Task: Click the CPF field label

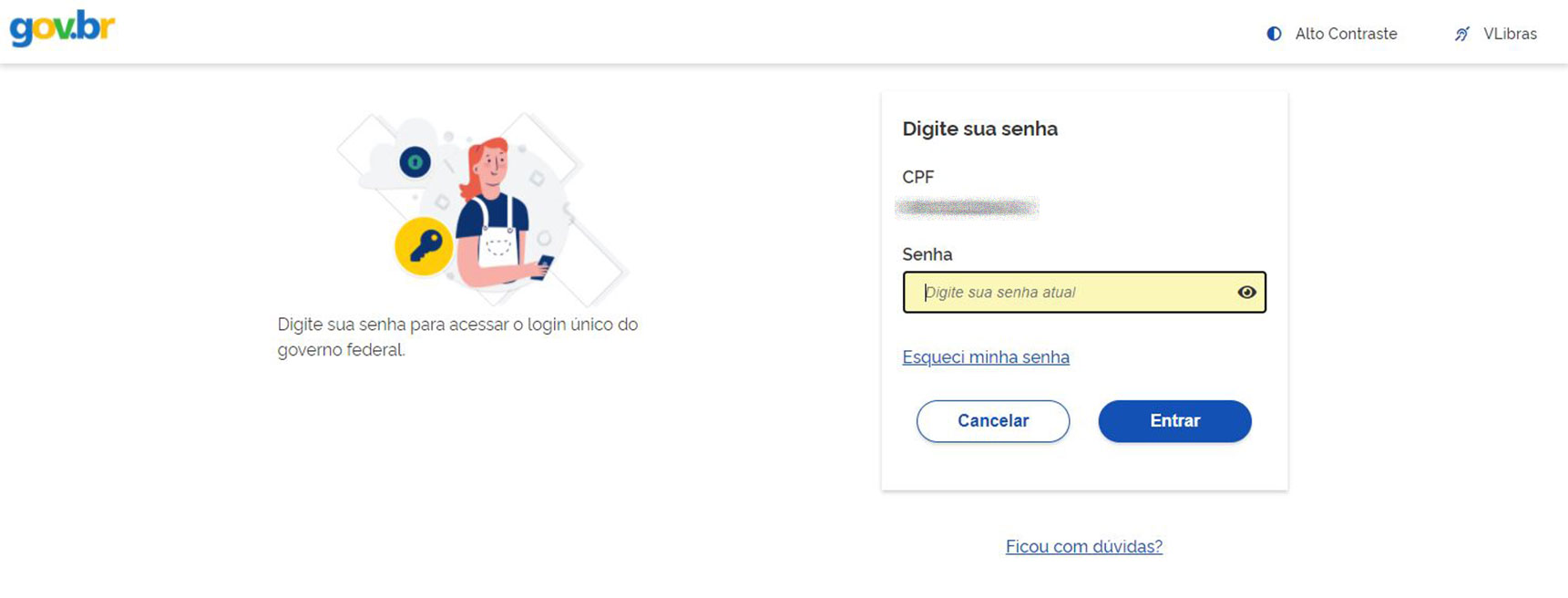Action: pyautogui.click(x=917, y=177)
